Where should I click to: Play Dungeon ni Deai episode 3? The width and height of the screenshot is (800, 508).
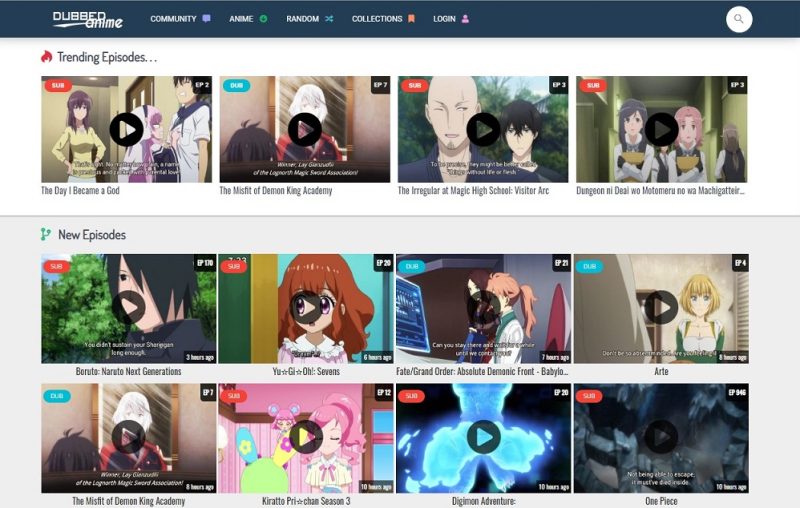[x=661, y=130]
